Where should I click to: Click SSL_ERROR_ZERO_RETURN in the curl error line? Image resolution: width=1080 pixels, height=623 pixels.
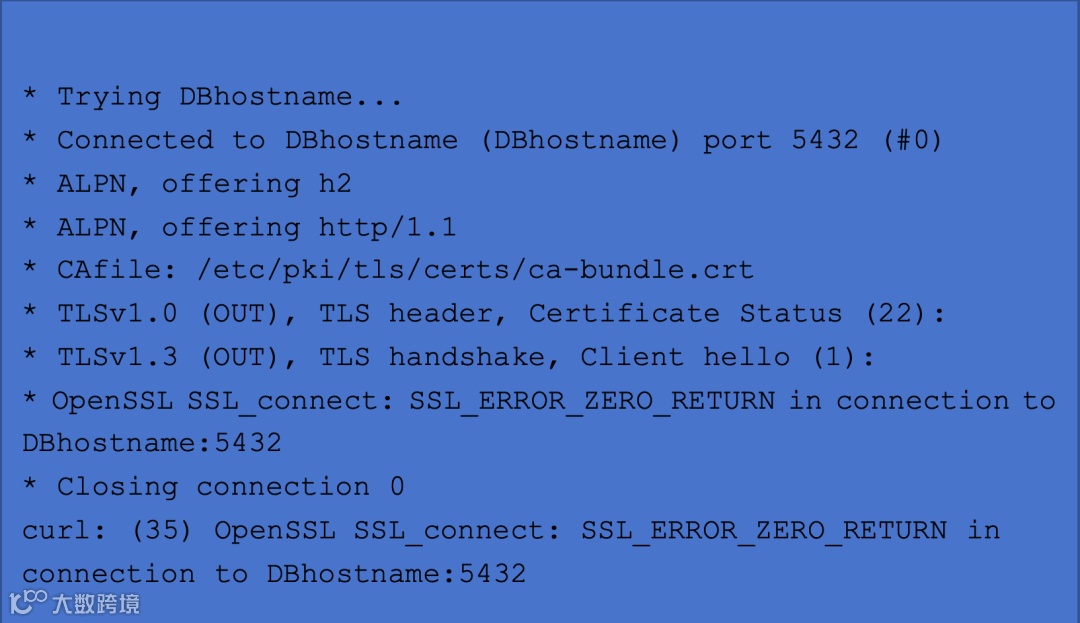[x=763, y=530]
